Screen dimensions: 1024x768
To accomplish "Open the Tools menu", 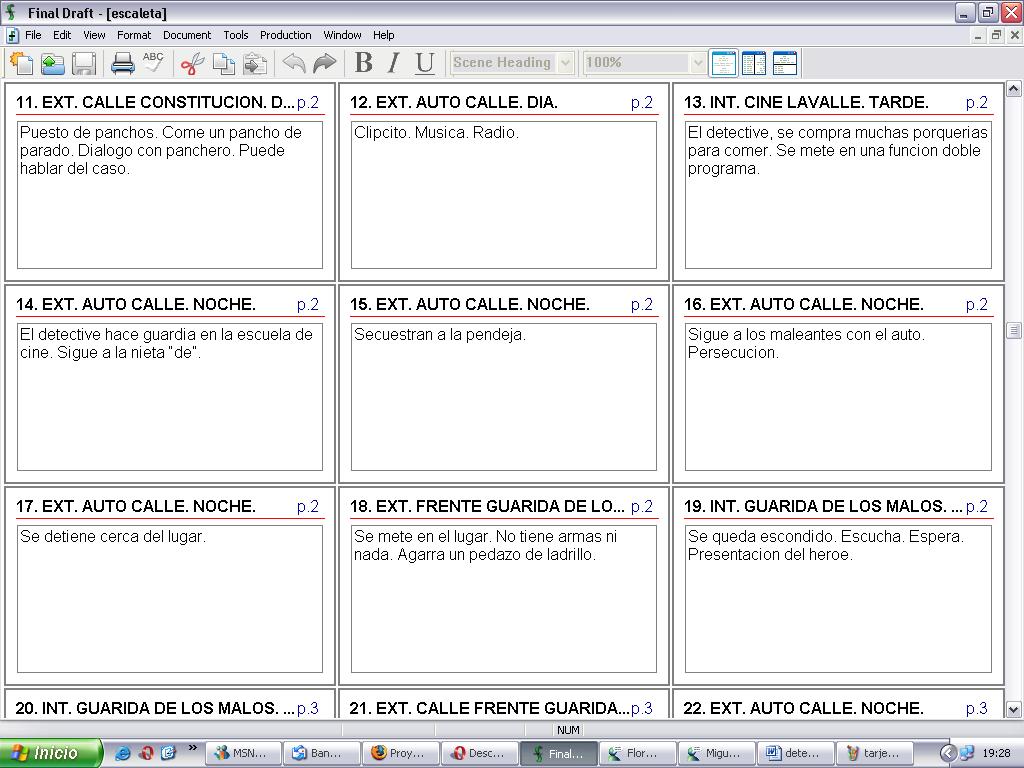I will 236,35.
